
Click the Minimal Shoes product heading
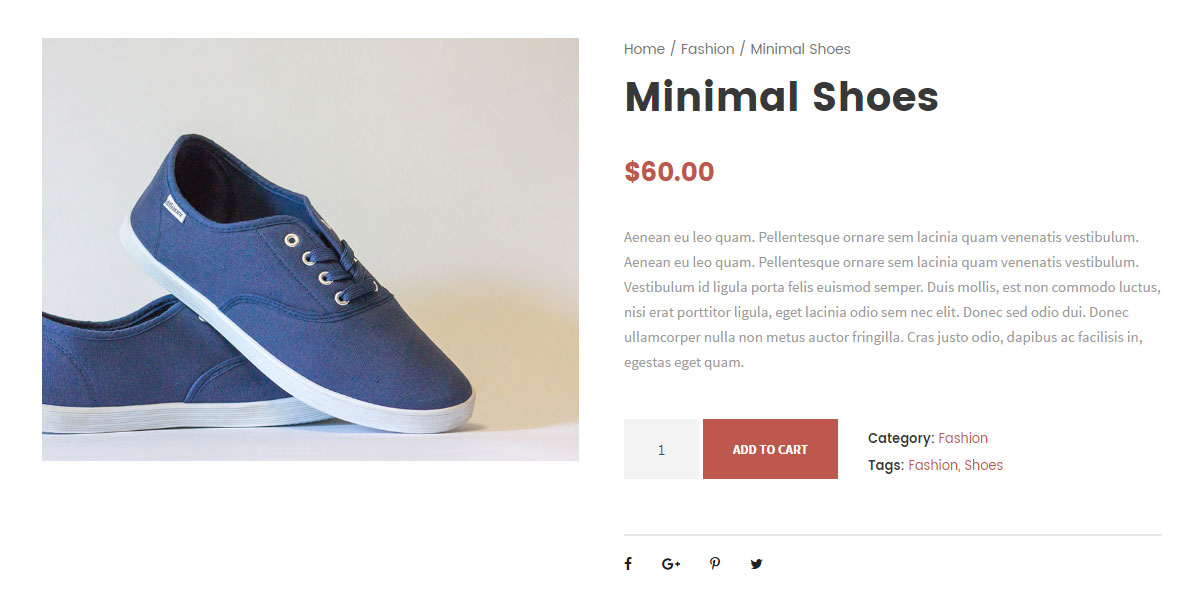tap(781, 97)
